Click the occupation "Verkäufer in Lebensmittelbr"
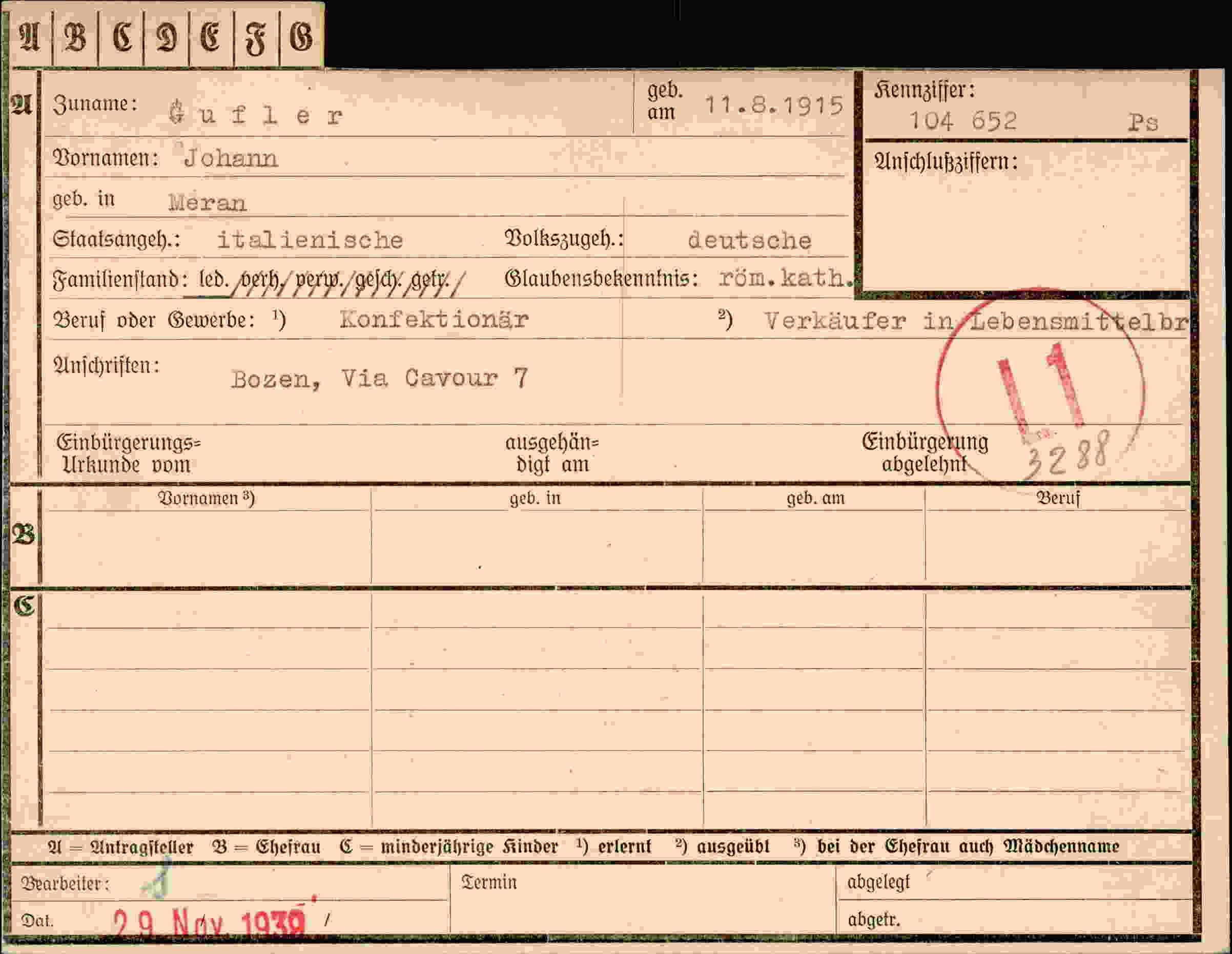Image resolution: width=1232 pixels, height=954 pixels. coord(977,321)
